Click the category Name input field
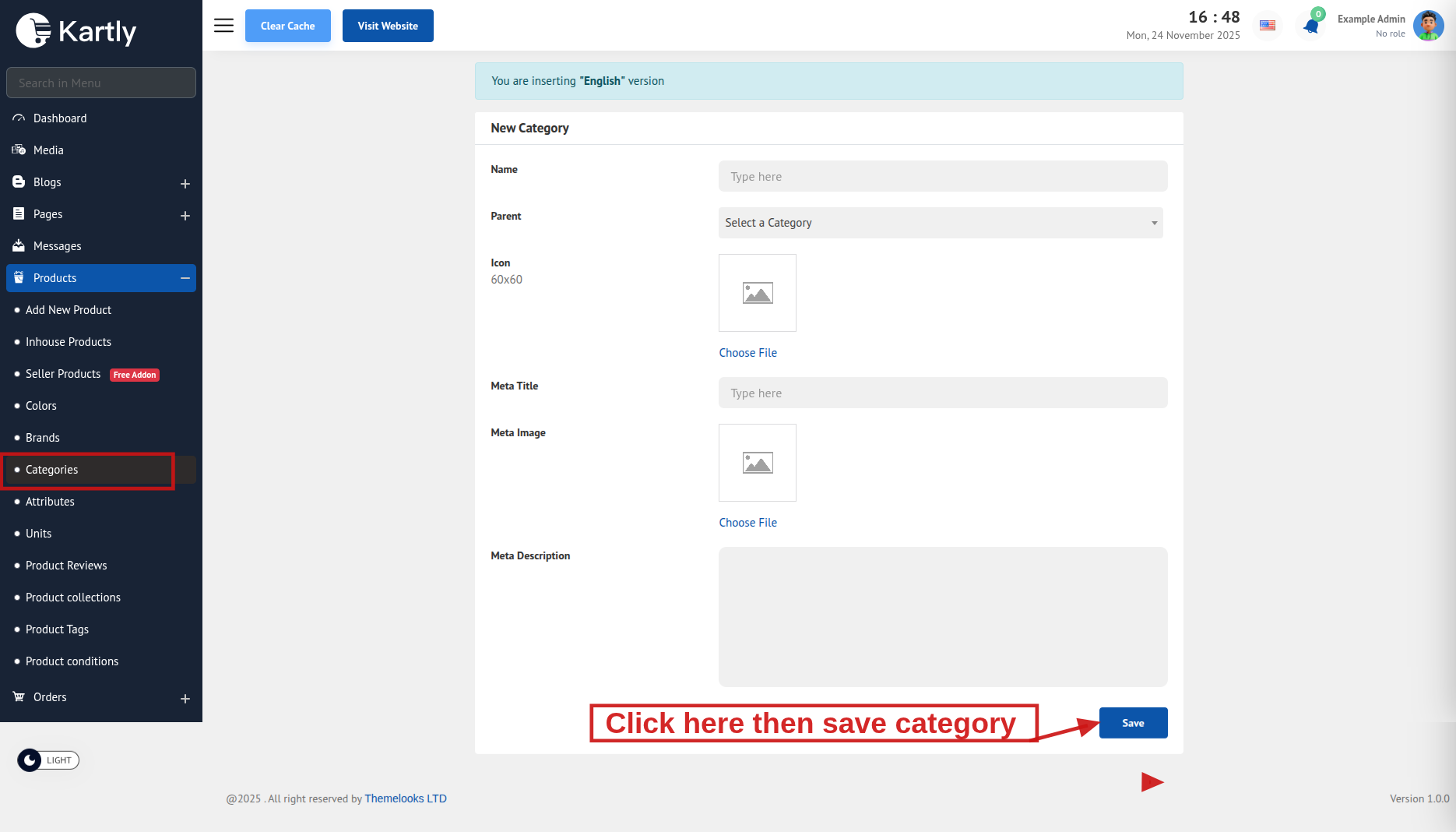 coord(942,177)
